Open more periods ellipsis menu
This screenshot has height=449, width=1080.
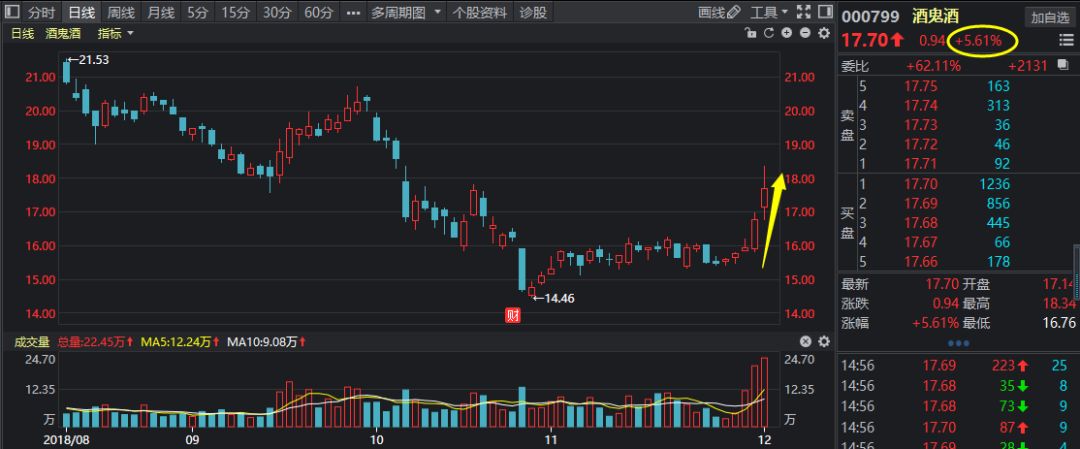(353, 12)
